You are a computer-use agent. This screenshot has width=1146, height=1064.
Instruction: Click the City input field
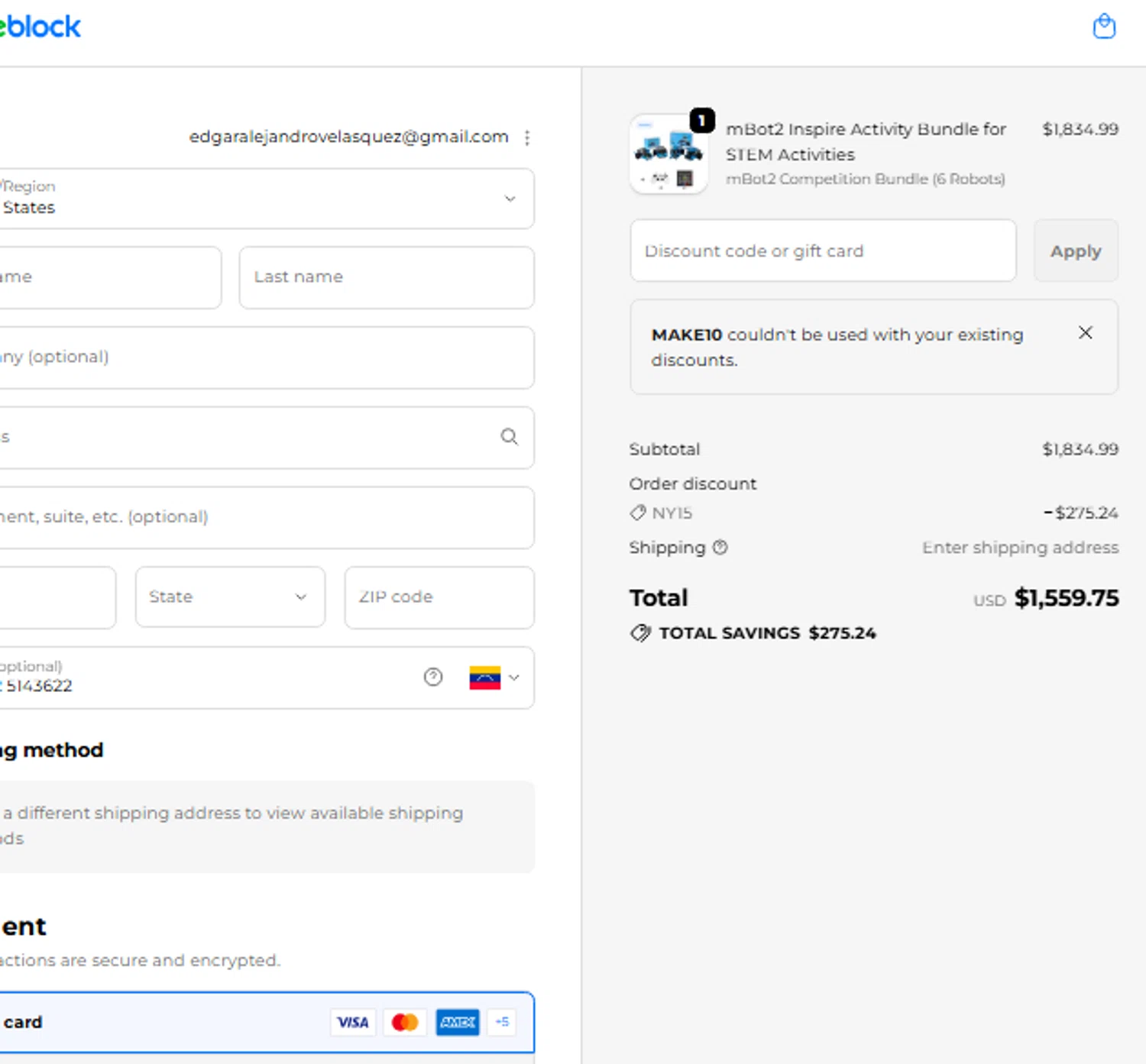(x=57, y=597)
